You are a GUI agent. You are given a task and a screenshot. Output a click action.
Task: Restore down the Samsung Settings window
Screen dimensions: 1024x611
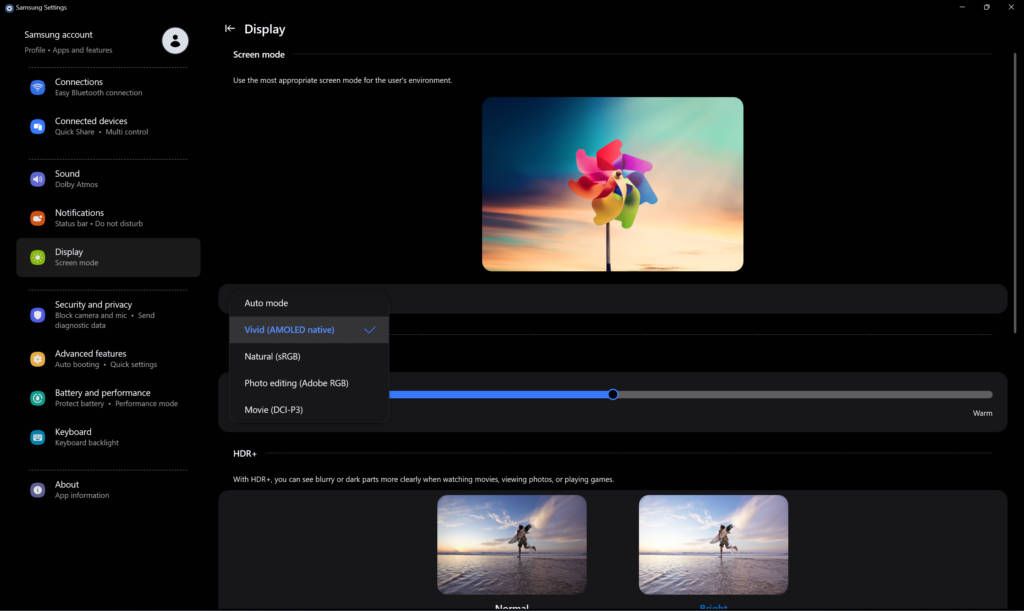986,7
